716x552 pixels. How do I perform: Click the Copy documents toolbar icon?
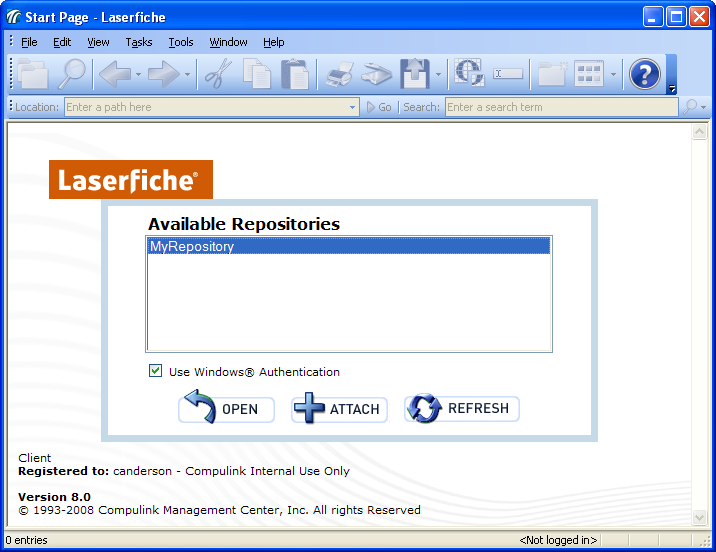[x=257, y=74]
